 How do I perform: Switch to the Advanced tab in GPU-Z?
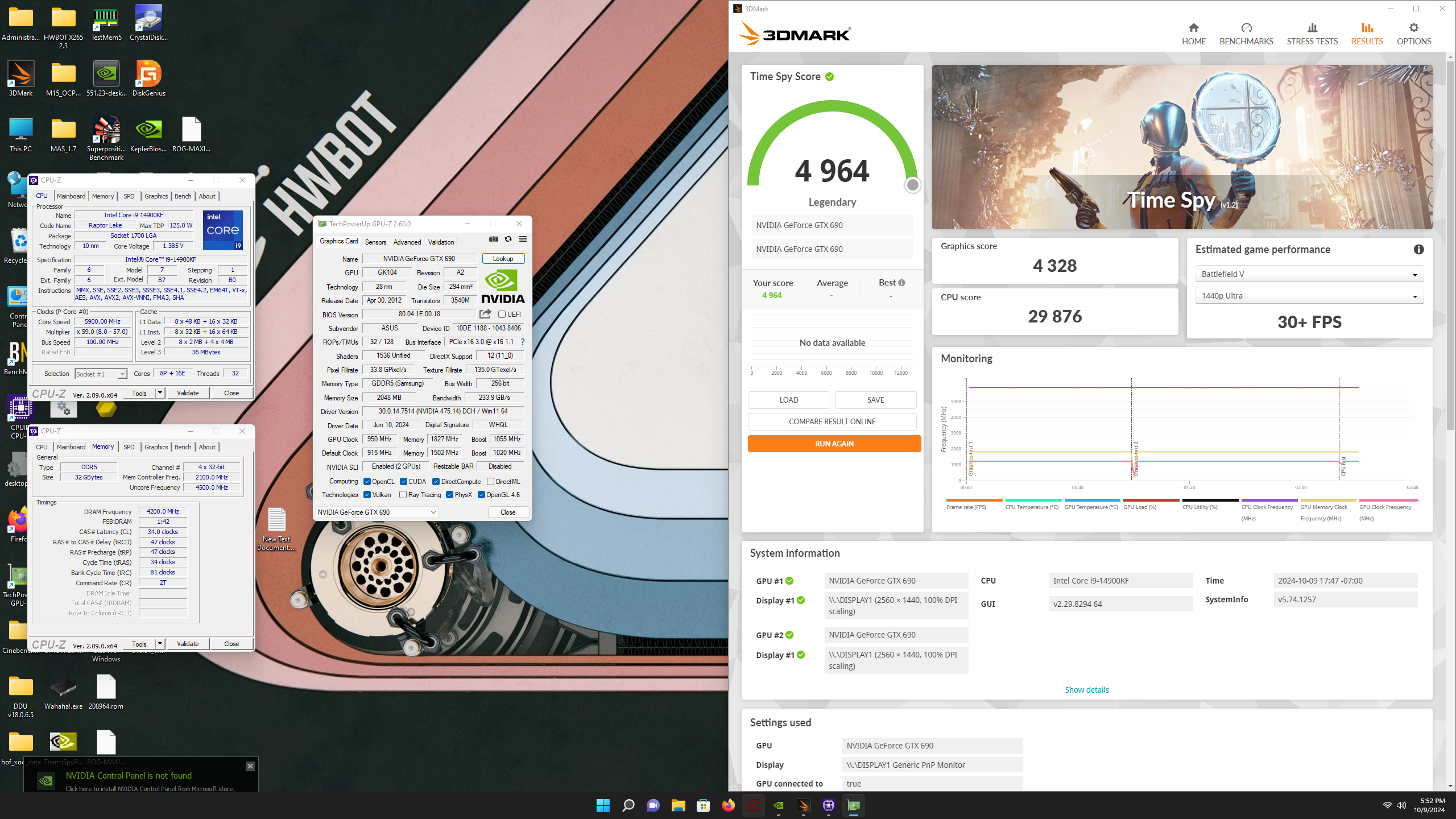coord(407,242)
